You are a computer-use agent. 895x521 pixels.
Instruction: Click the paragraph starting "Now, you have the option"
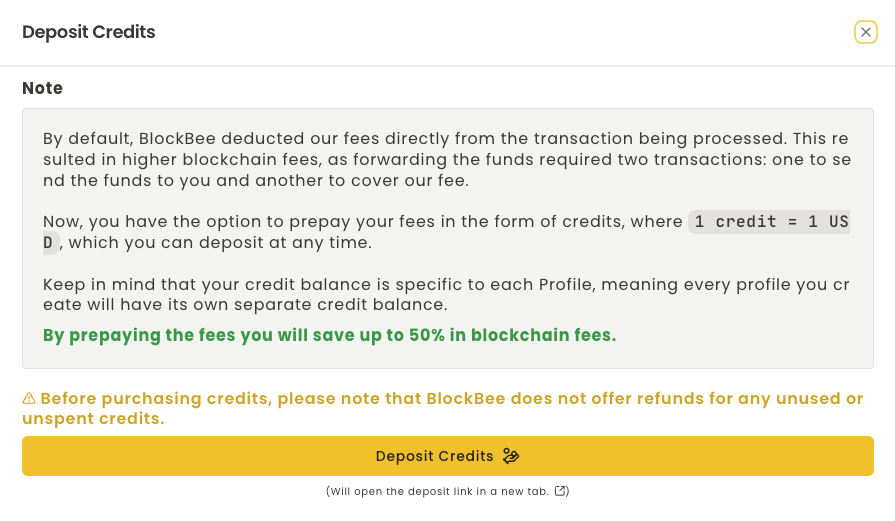pyautogui.click(x=363, y=222)
